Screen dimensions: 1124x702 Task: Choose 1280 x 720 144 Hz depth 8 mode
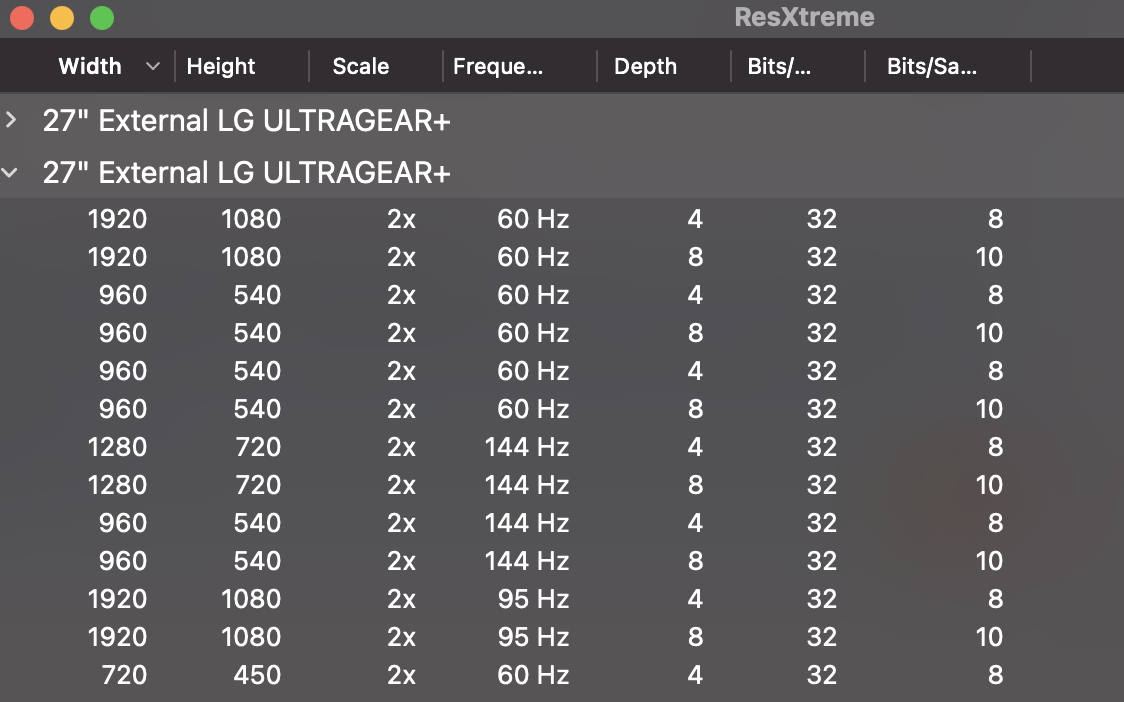tap(562, 485)
